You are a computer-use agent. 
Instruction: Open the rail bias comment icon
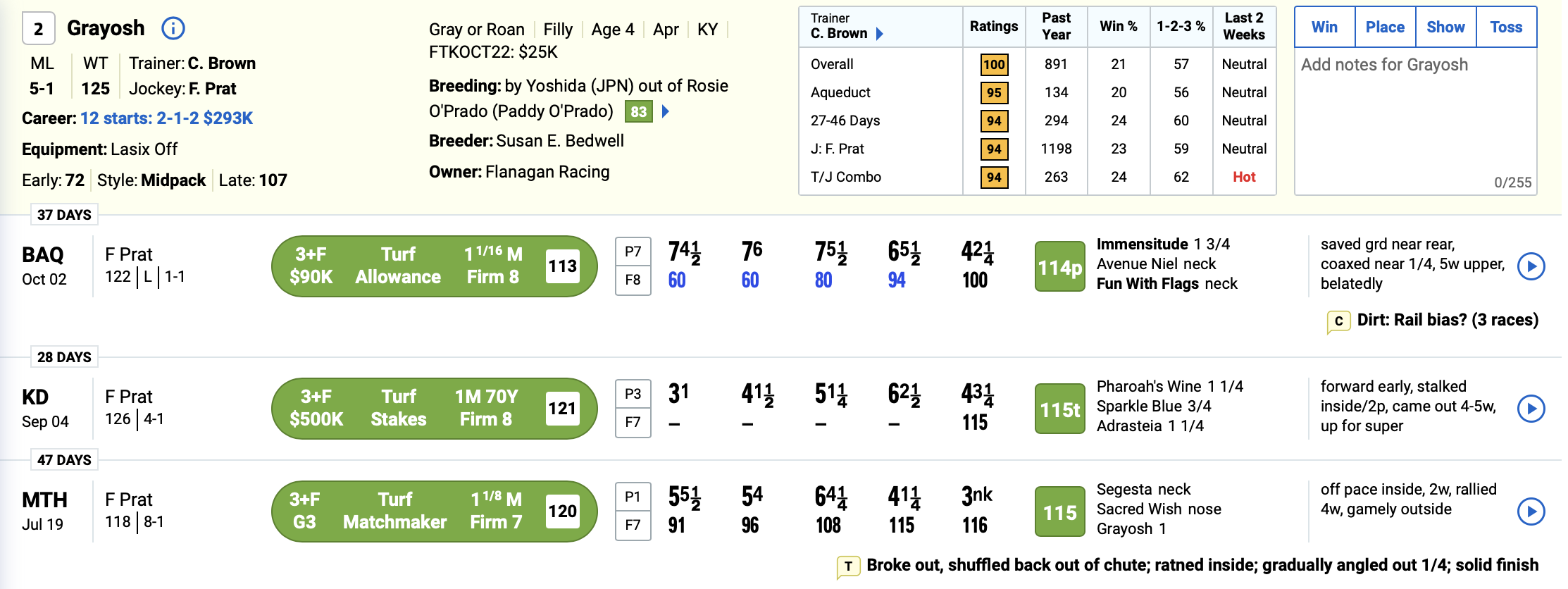coord(1338,321)
